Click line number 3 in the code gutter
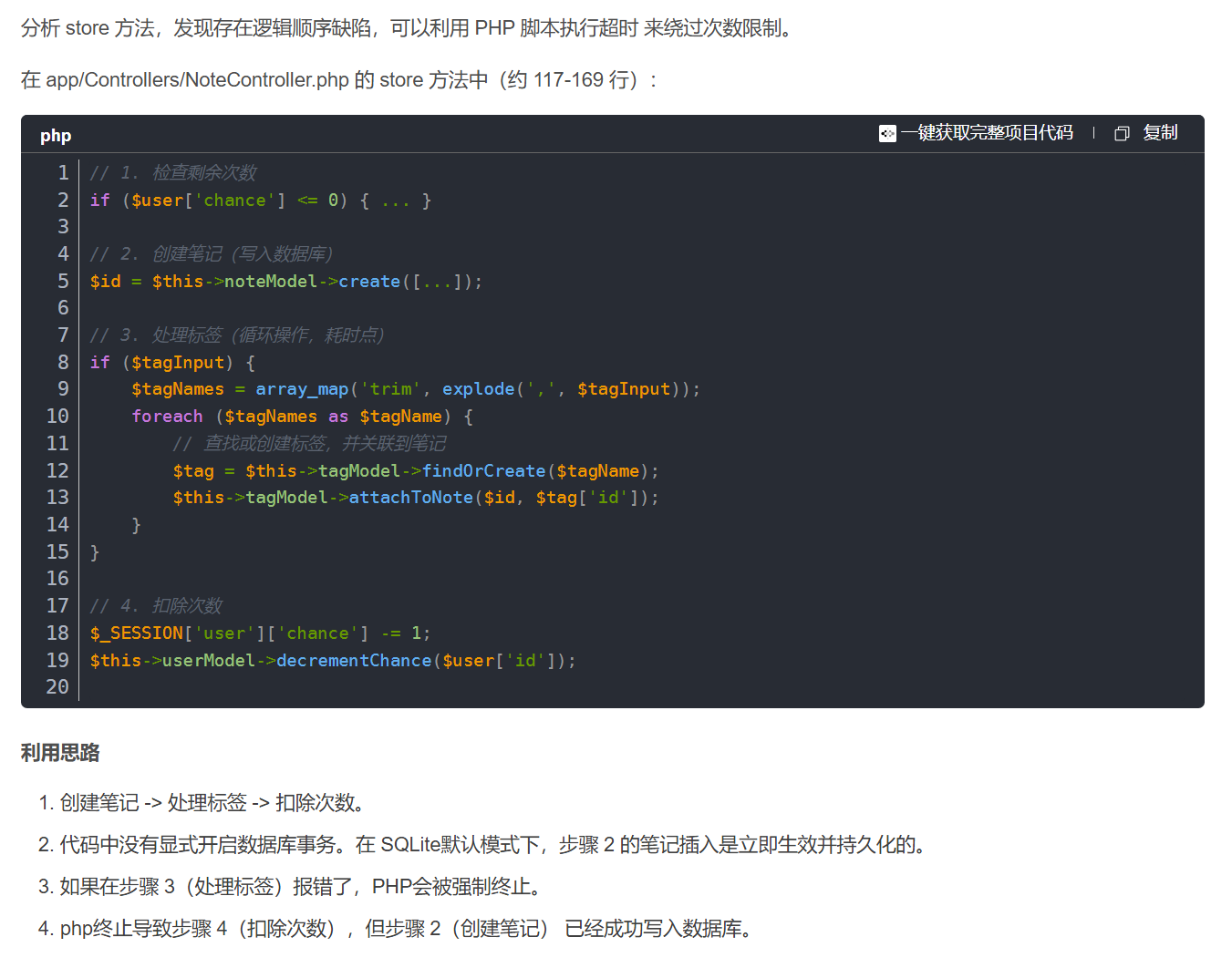Image resolution: width=1232 pixels, height=968 pixels. [63, 227]
